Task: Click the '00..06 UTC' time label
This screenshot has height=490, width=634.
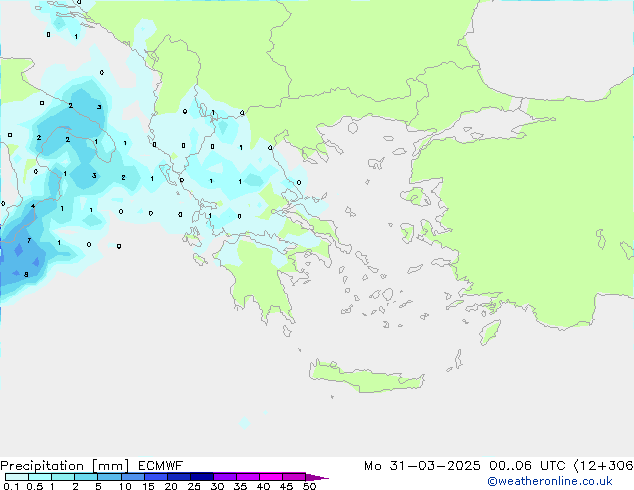Action: [527, 466]
